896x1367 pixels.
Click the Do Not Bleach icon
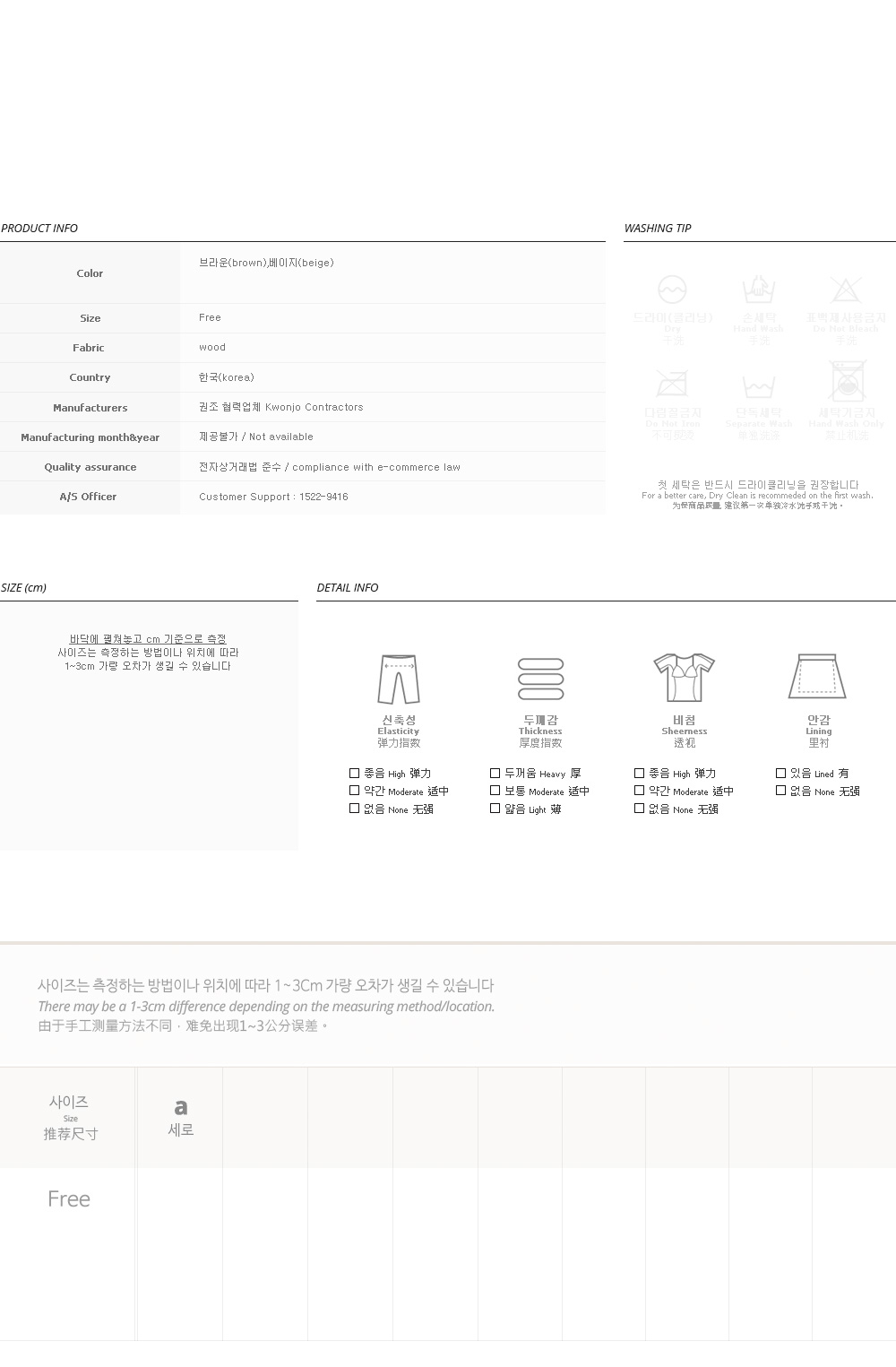[x=845, y=290]
